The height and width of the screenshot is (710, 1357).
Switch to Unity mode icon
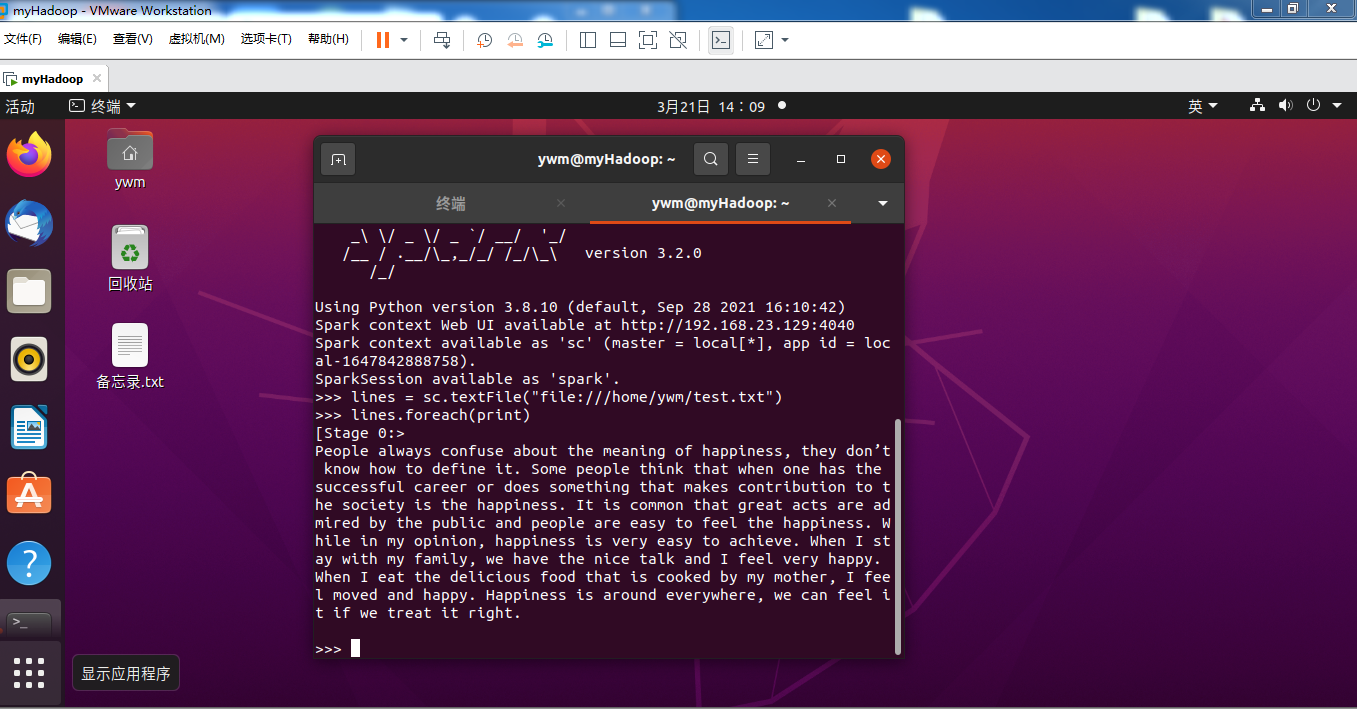678,40
